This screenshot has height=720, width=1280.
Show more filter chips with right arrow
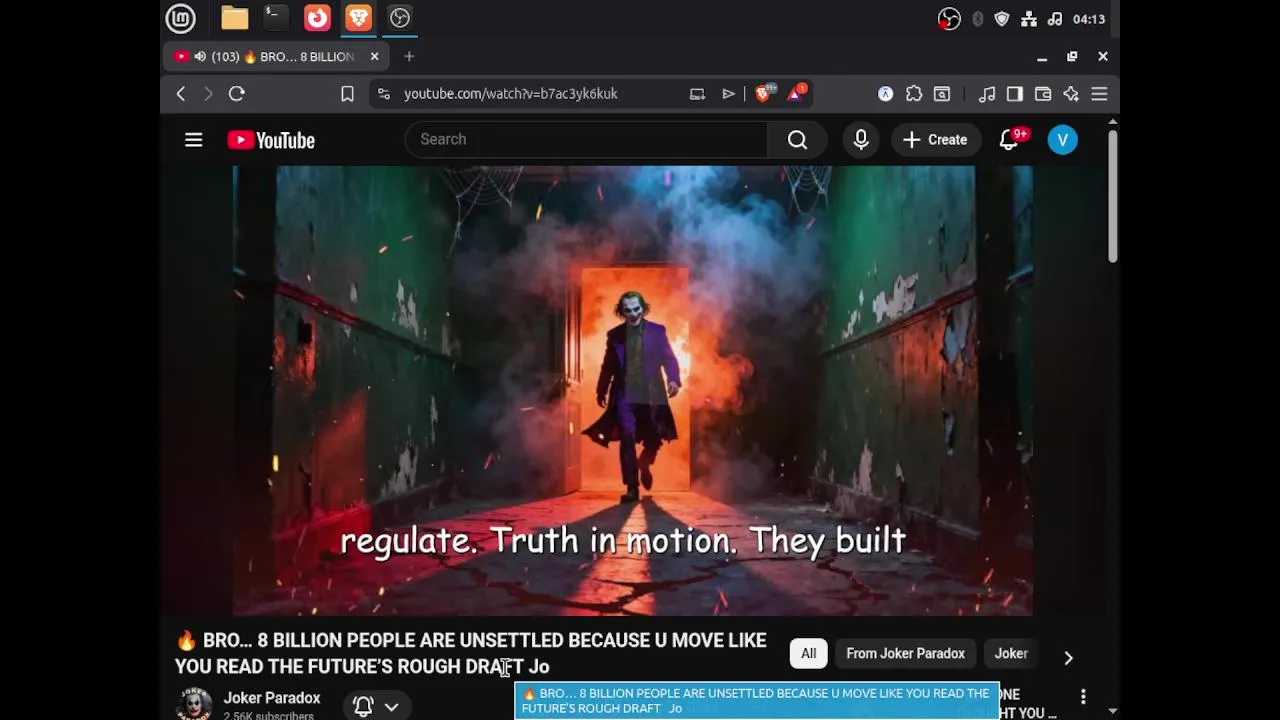1068,658
